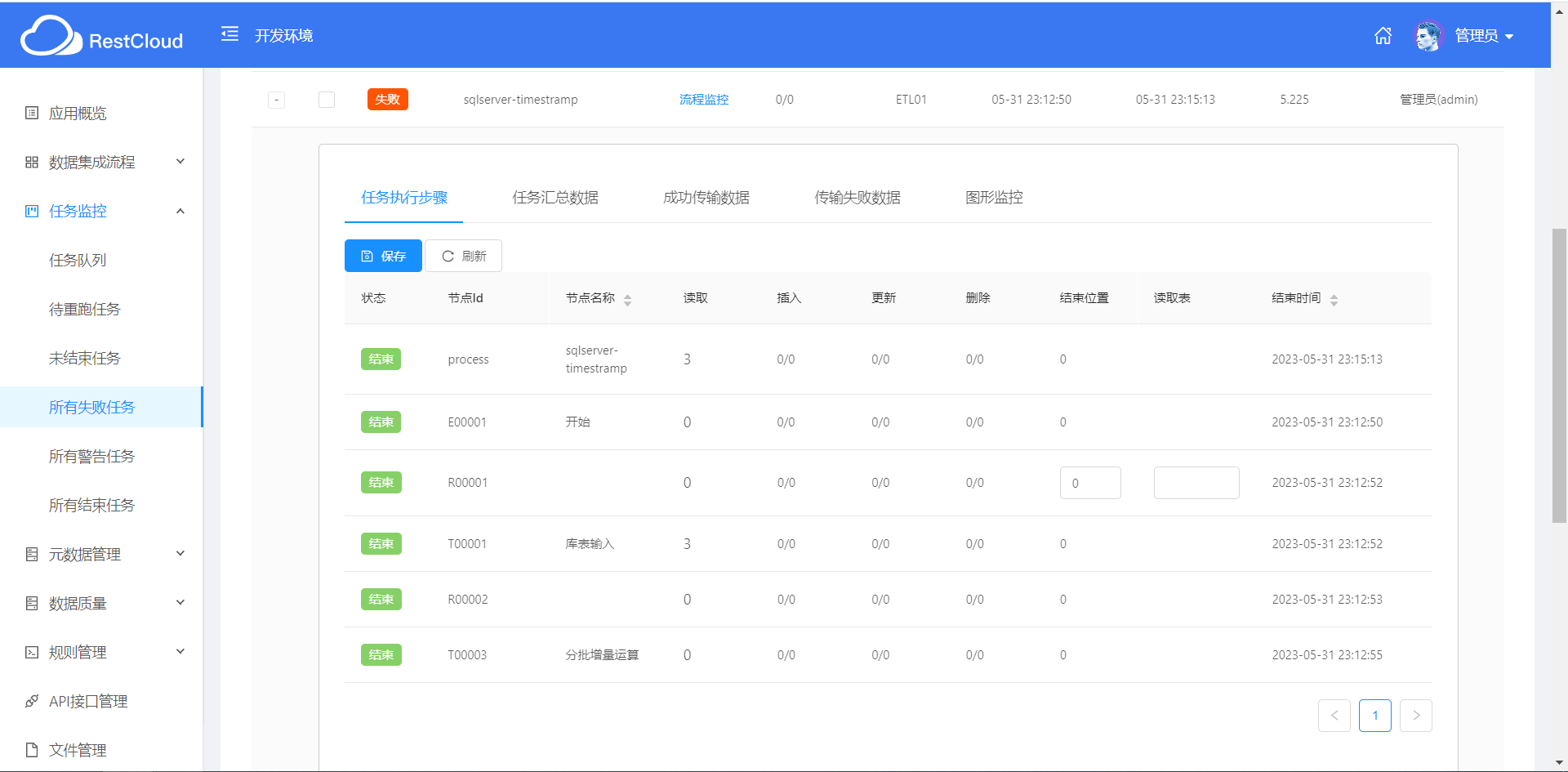This screenshot has width=1568, height=772.
Task: Select the sqlserver-timestramp row checkbox
Action: pyautogui.click(x=327, y=100)
